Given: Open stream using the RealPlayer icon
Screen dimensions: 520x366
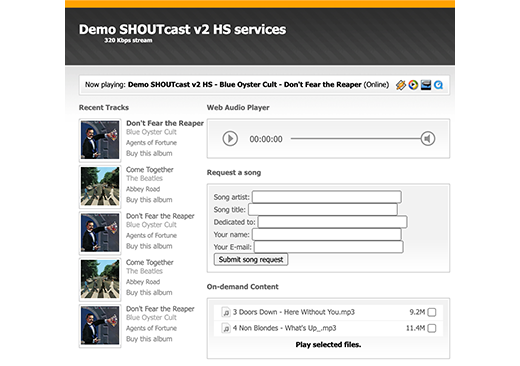Looking at the screenshot, I should click(426, 85).
